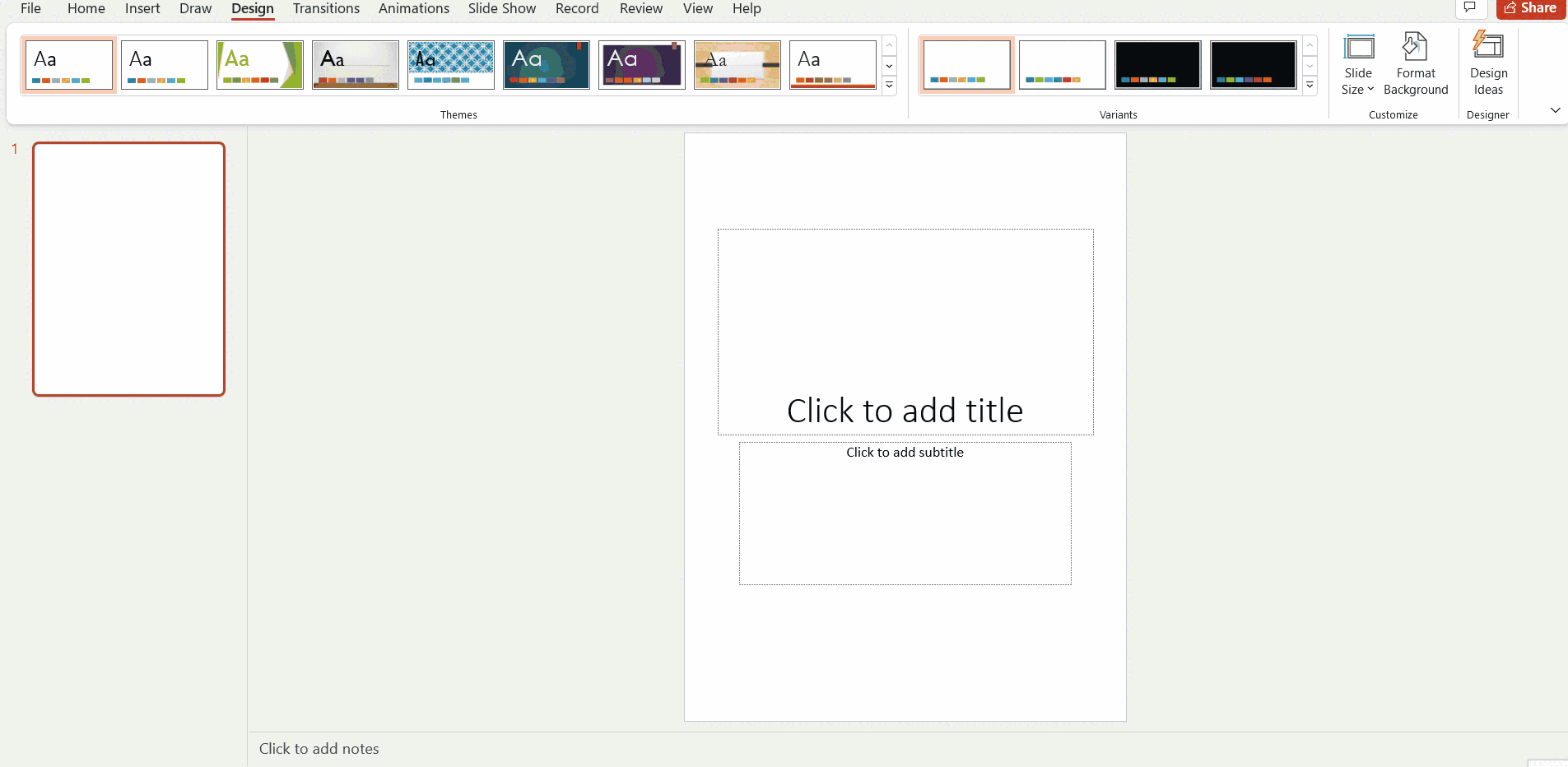Click the Share button
1568x767 pixels.
click(1530, 8)
